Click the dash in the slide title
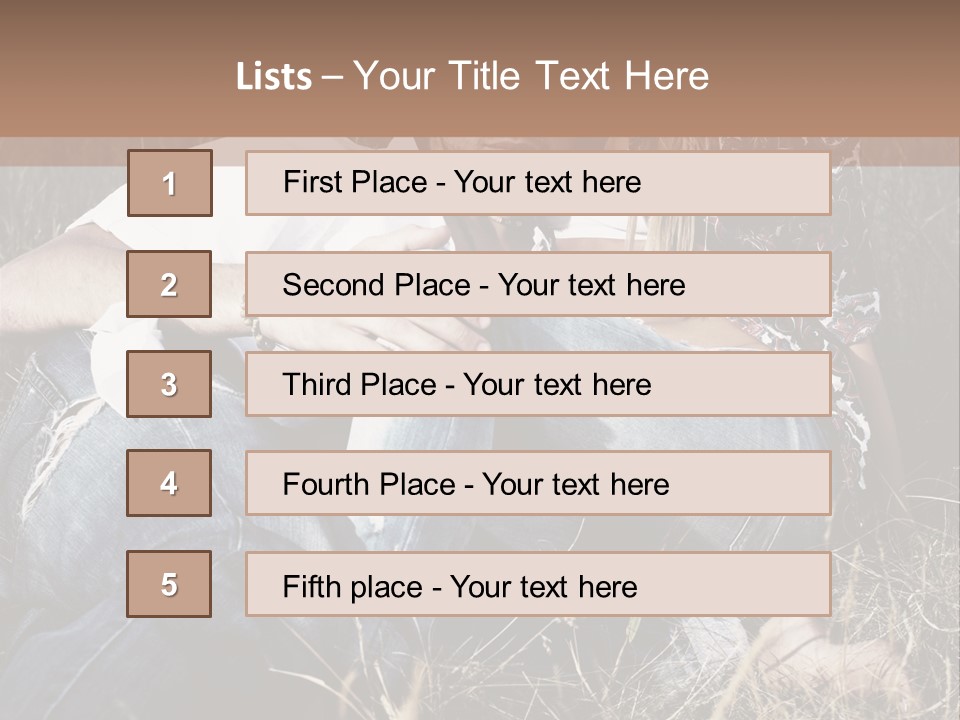This screenshot has width=960, height=720. coord(332,76)
